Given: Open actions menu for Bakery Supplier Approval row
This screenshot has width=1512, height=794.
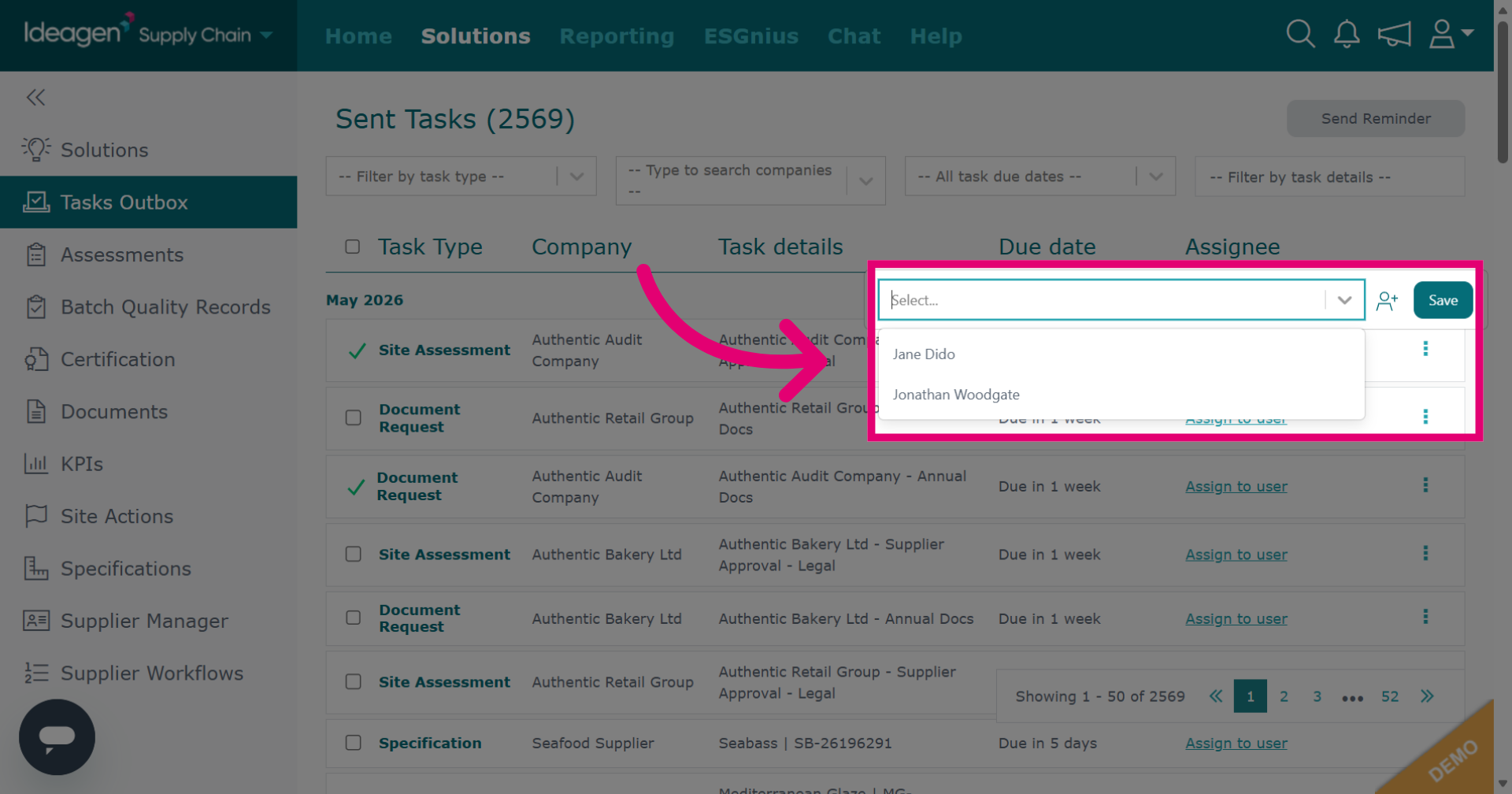Looking at the screenshot, I should click(1425, 553).
